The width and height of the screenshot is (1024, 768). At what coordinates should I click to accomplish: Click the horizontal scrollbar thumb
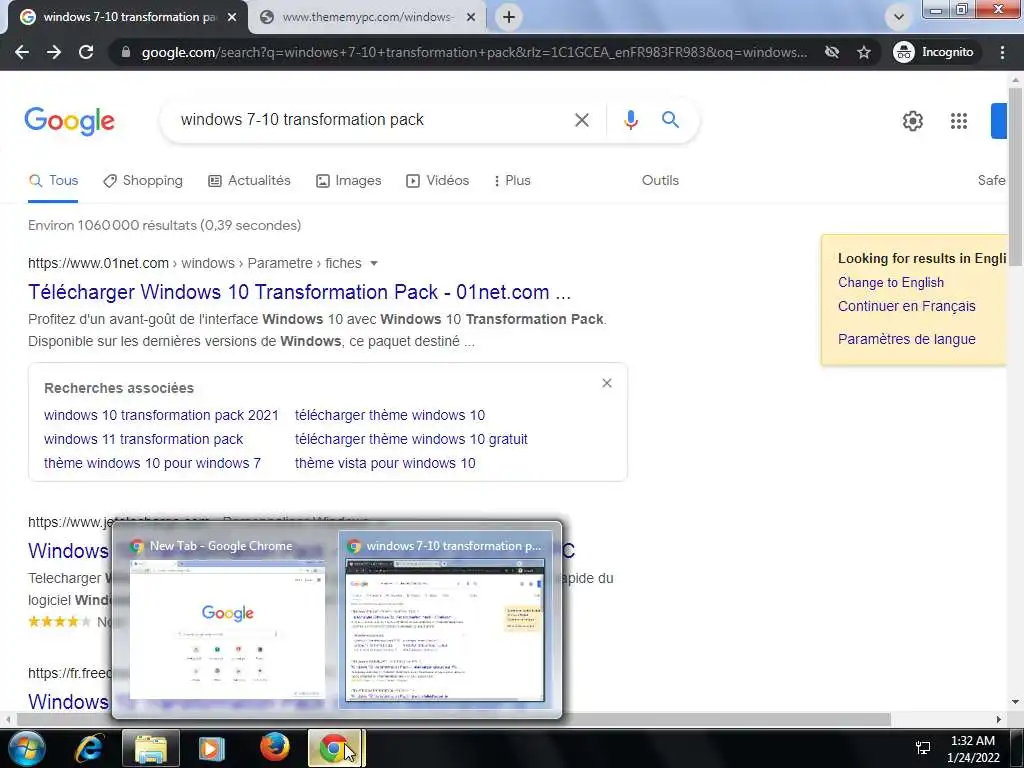tap(454, 719)
